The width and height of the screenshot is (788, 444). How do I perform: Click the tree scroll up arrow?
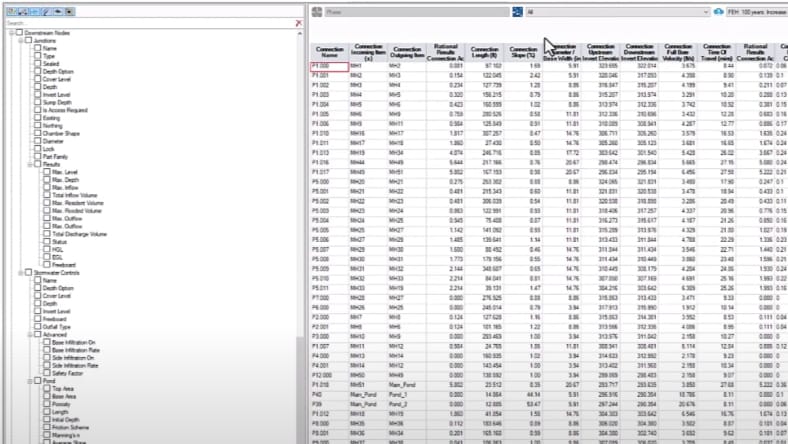tap(300, 33)
